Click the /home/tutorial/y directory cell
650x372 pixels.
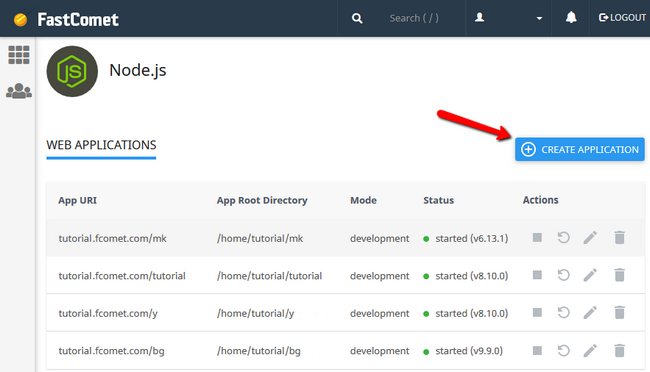coord(255,314)
